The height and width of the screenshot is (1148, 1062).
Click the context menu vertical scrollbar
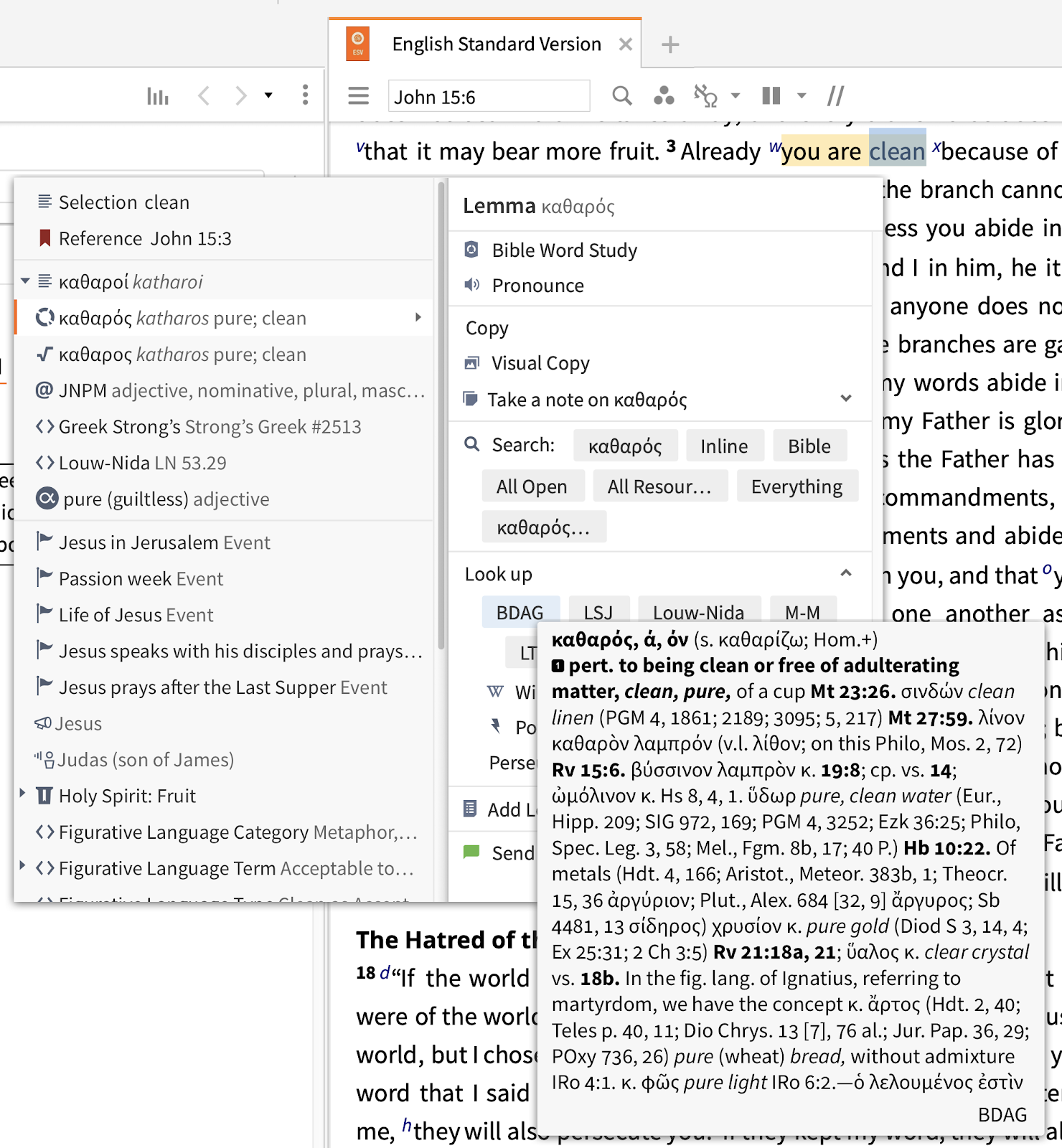441,416
